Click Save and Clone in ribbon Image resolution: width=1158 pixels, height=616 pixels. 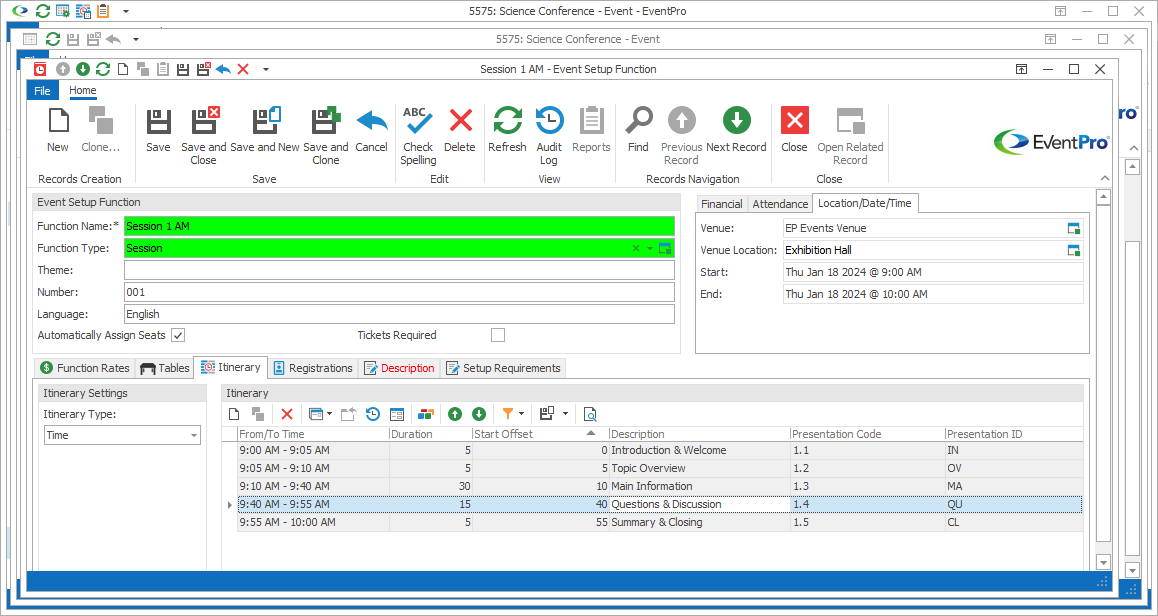326,136
